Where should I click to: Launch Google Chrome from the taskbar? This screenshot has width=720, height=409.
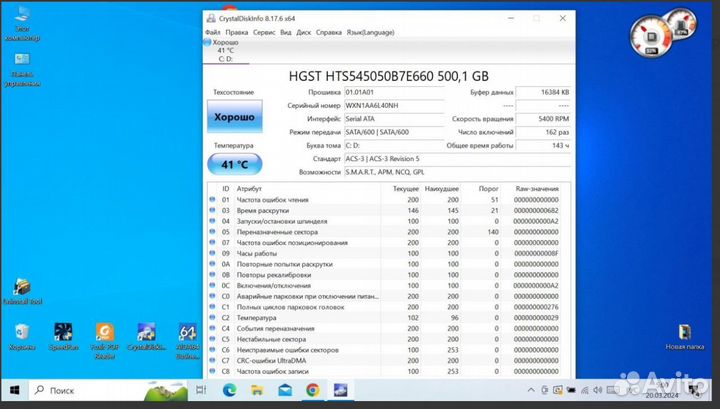(313, 390)
